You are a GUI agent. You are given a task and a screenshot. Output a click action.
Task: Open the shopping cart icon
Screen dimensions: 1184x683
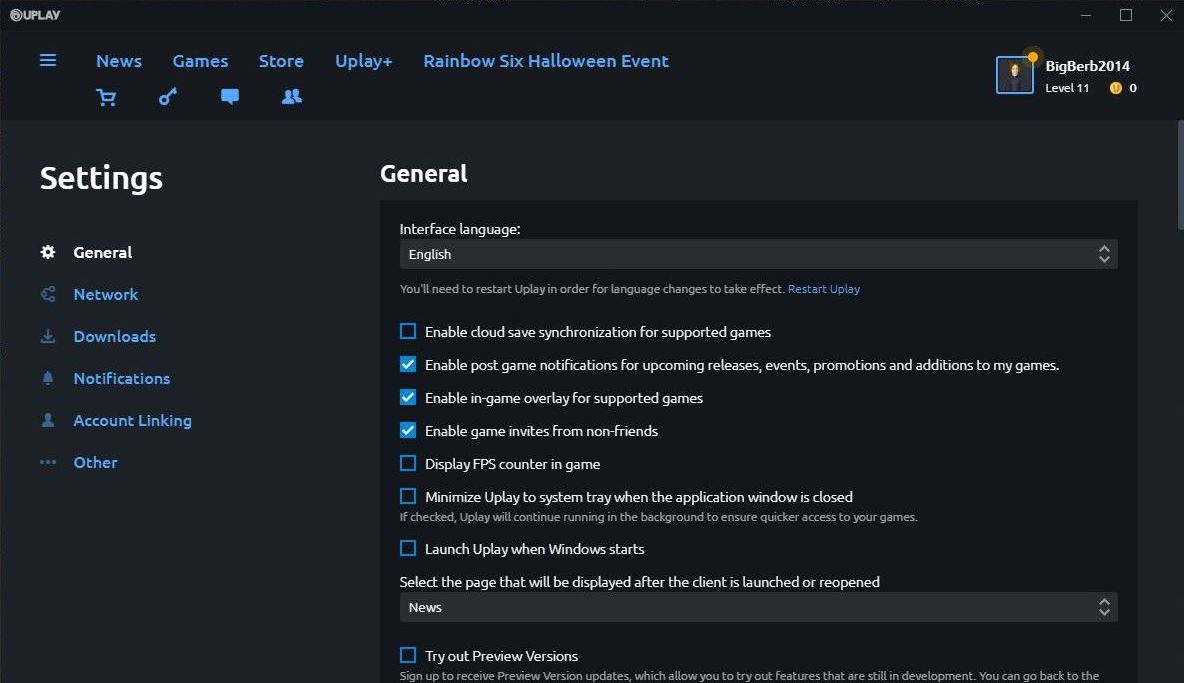pyautogui.click(x=106, y=97)
